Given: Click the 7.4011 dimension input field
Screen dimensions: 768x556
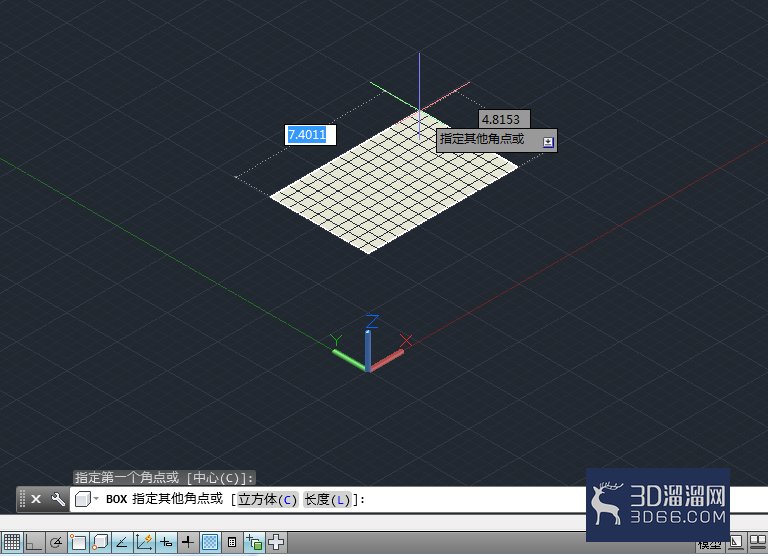Looking at the screenshot, I should click(x=311, y=135).
